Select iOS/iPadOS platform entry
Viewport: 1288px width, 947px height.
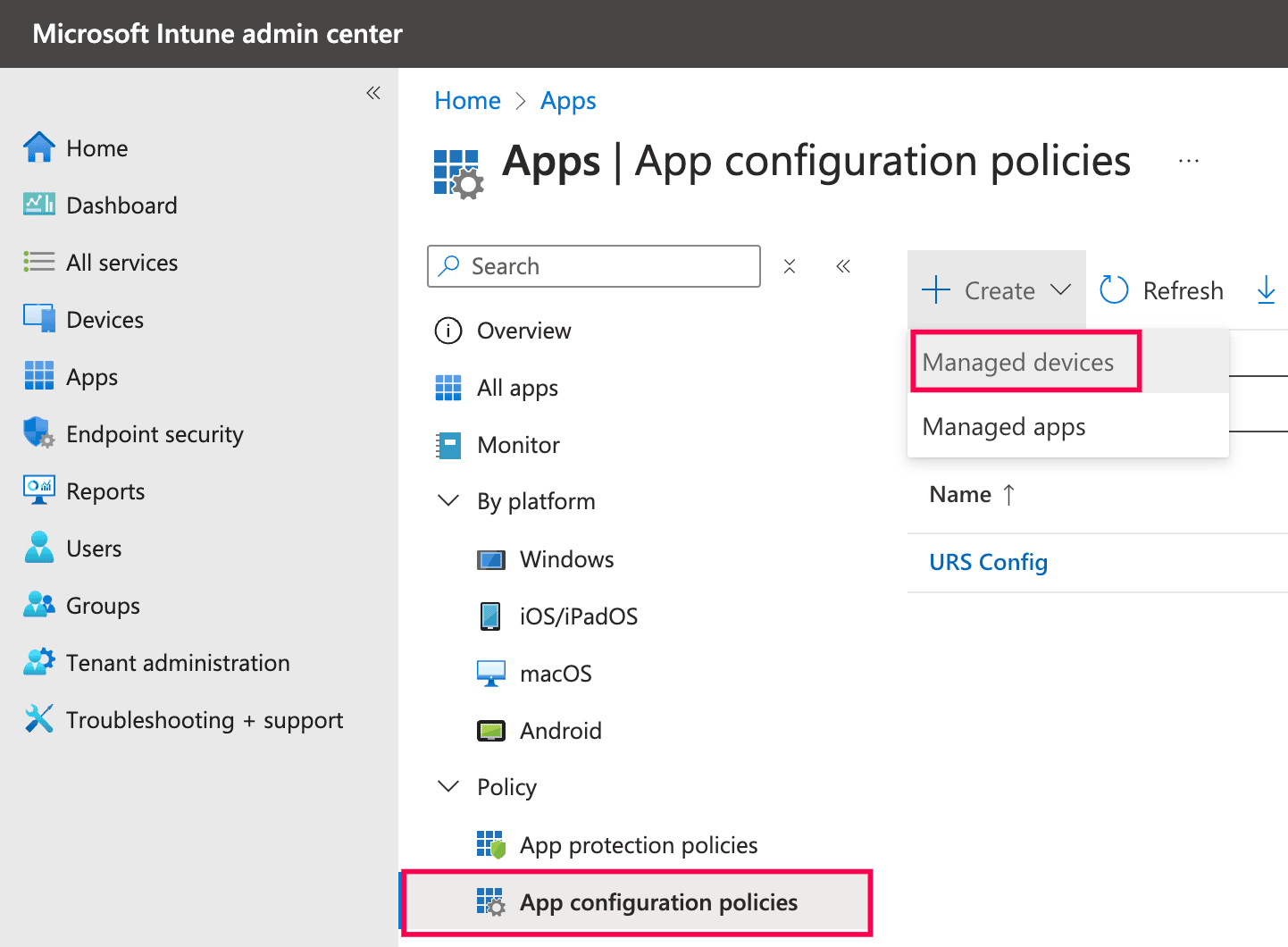coord(578,616)
